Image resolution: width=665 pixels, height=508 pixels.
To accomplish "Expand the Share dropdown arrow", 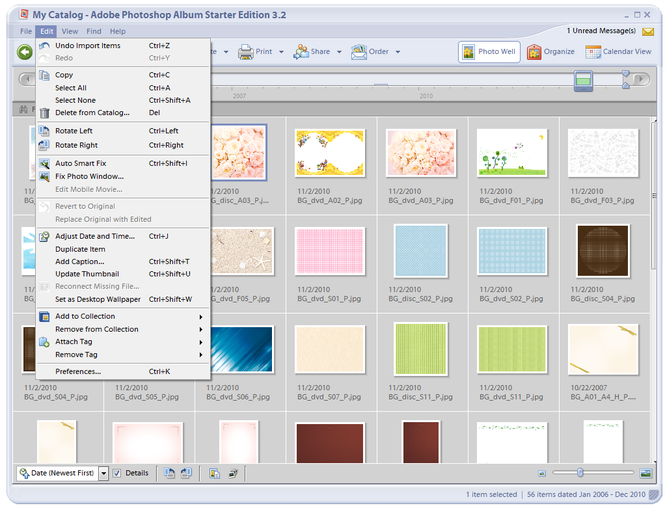I will [339, 52].
